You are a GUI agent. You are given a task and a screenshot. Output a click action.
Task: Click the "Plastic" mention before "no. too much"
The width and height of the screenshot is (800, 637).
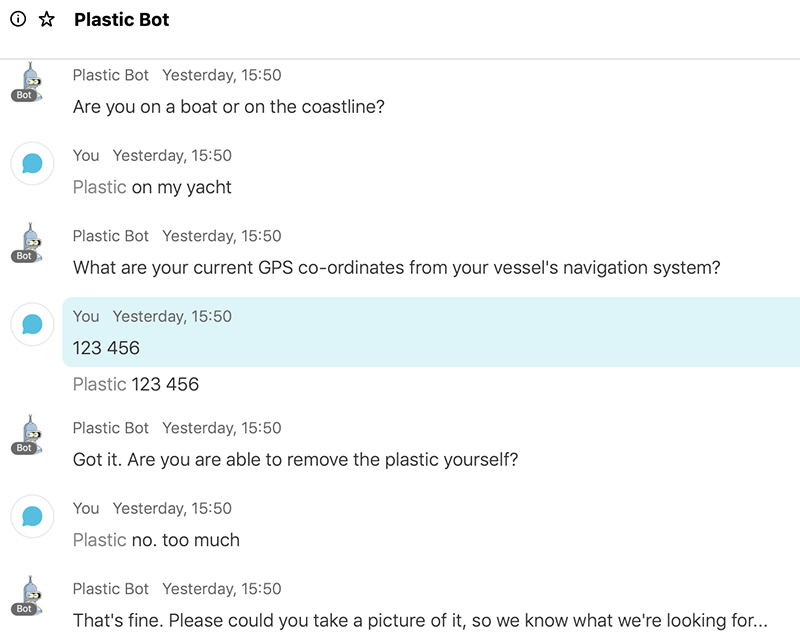pyautogui.click(x=100, y=540)
